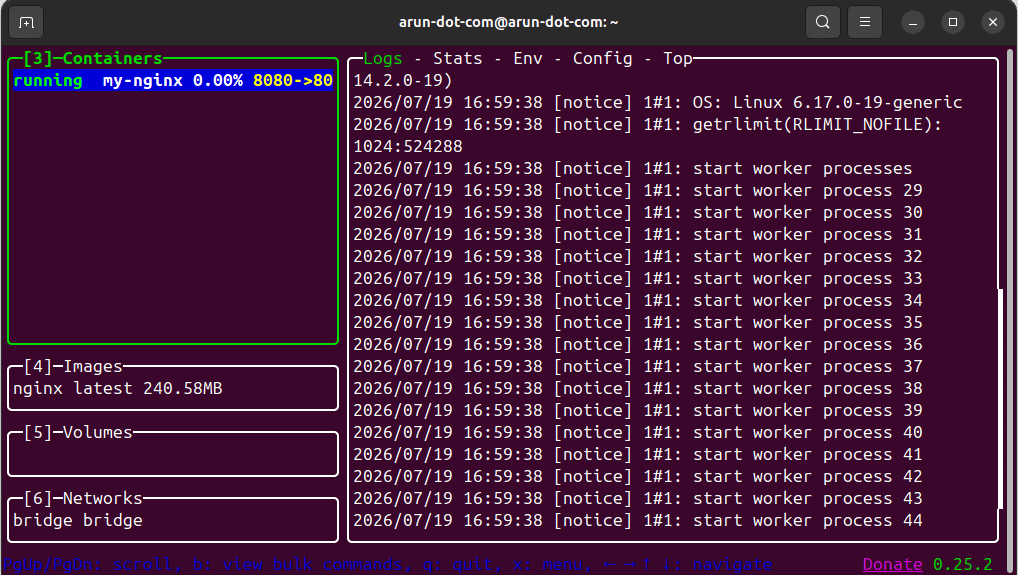1018x575 pixels.
Task: Click the '1024:524288' log line
Action: click(x=408, y=147)
